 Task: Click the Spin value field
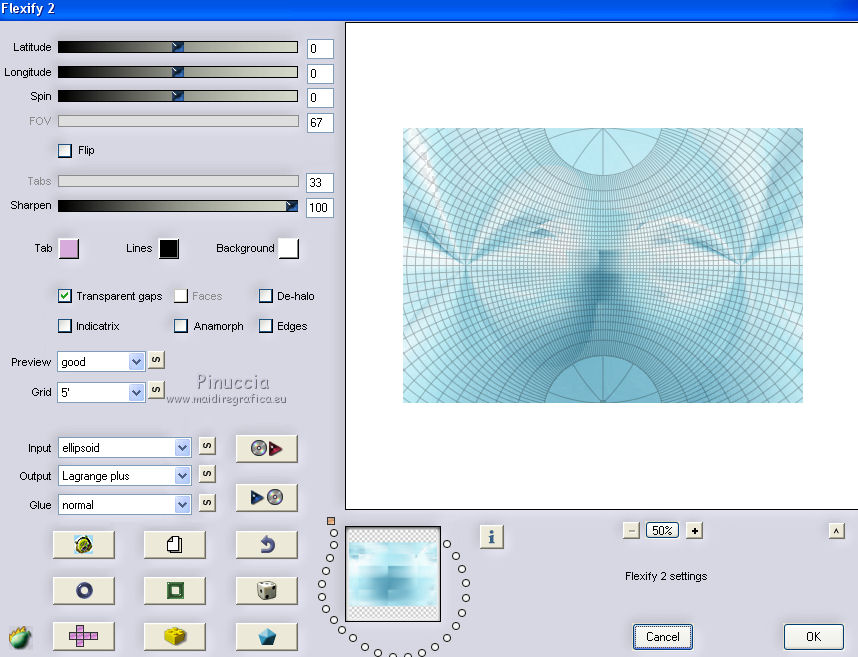point(320,98)
